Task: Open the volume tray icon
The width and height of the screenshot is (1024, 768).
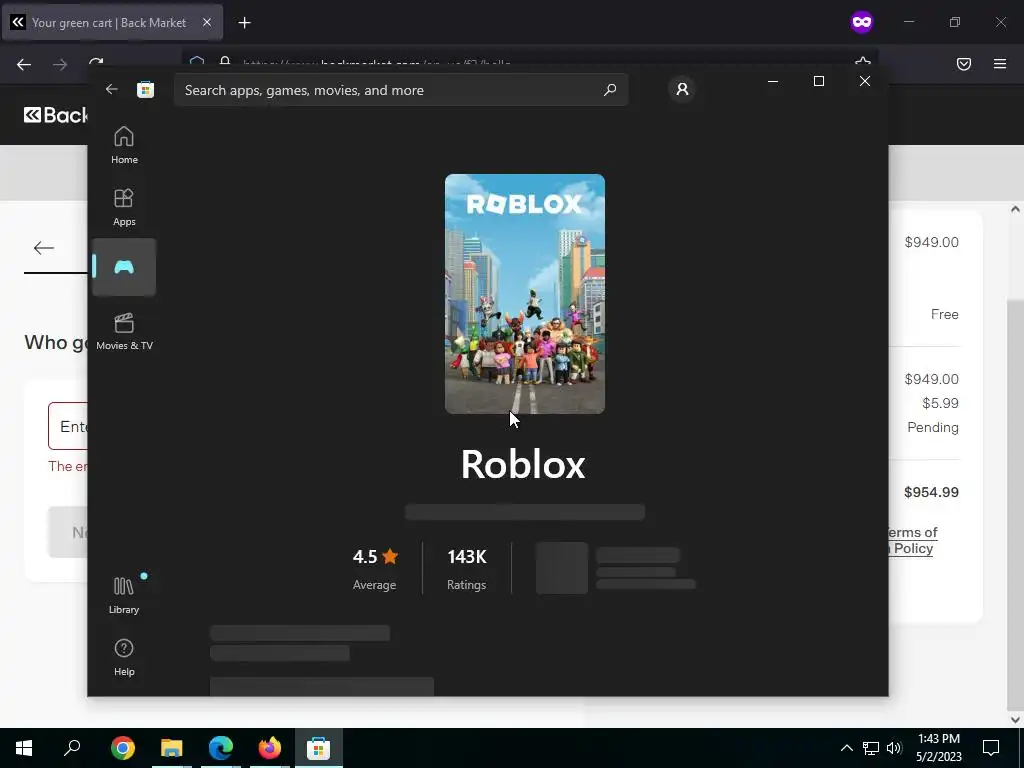Action: pyautogui.click(x=894, y=748)
